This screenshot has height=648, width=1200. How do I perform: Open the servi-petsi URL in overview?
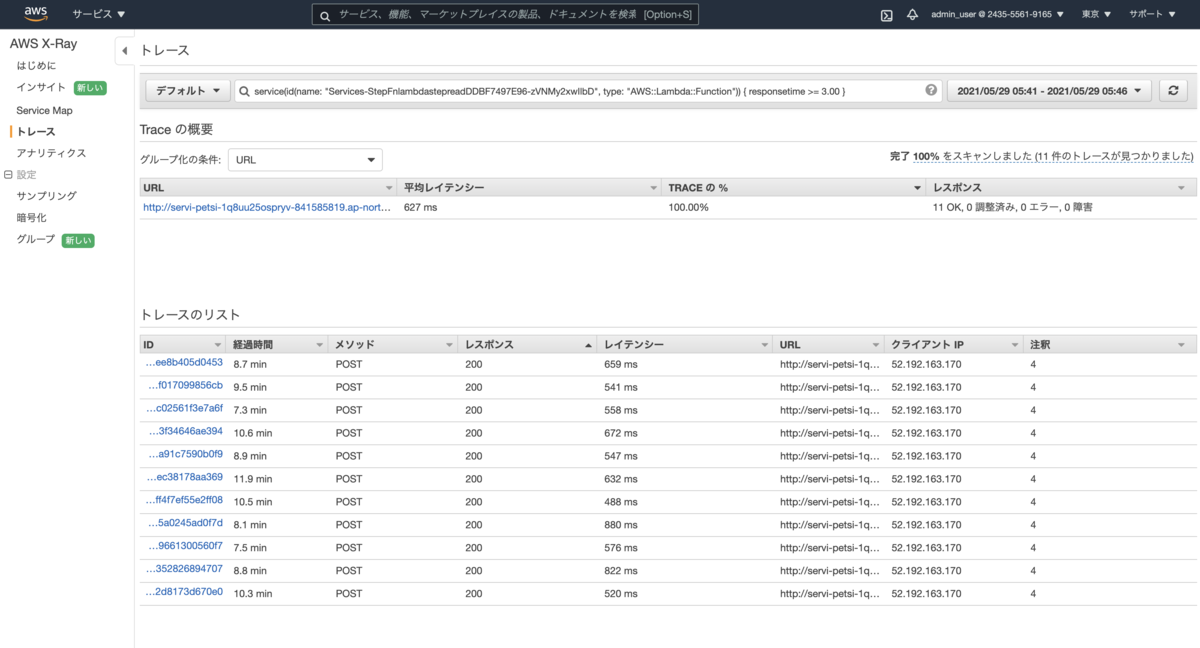[x=267, y=208]
